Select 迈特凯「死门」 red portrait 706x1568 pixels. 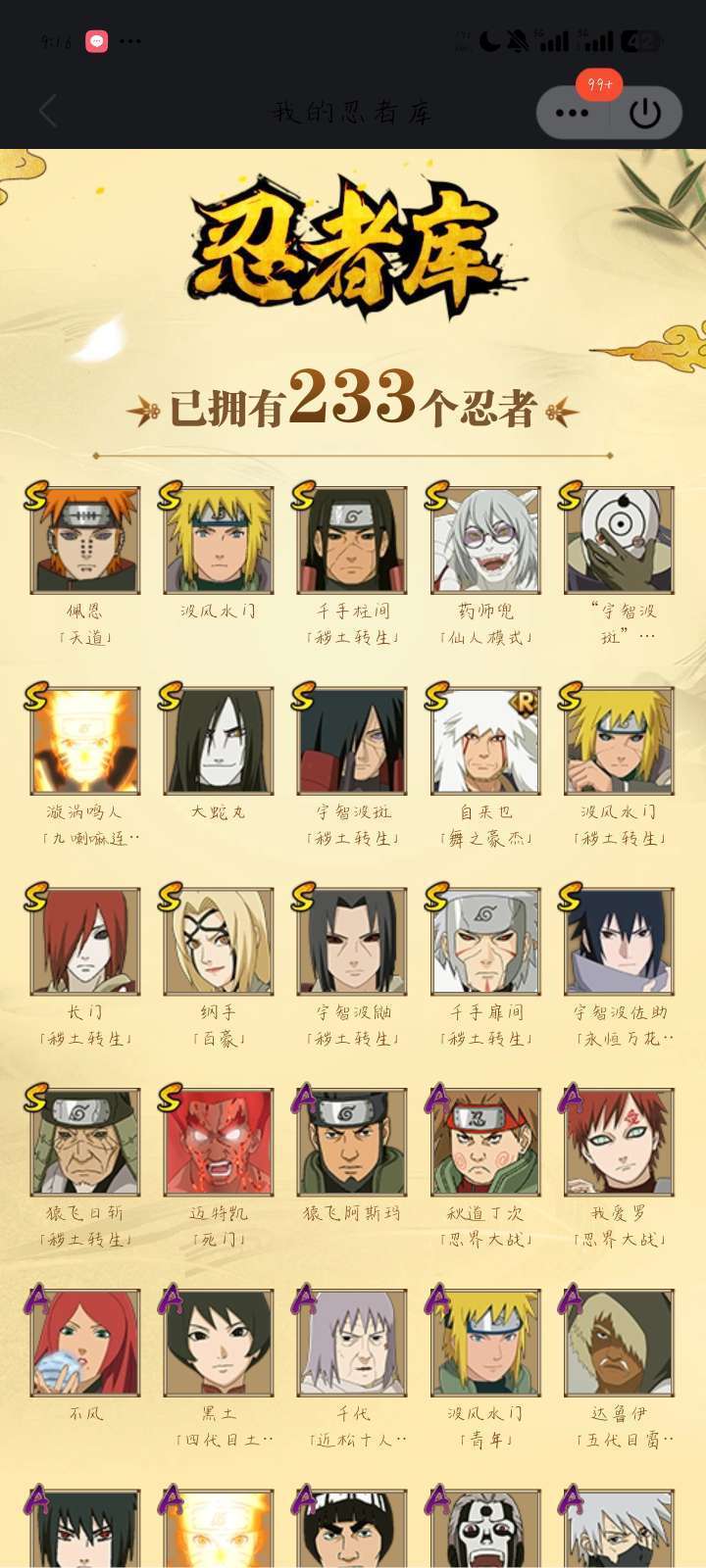point(219,1143)
